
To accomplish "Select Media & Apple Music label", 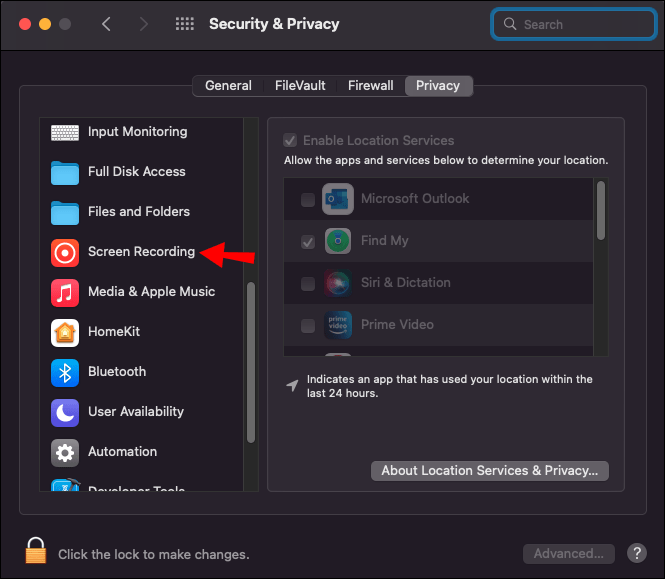I will [x=151, y=291].
